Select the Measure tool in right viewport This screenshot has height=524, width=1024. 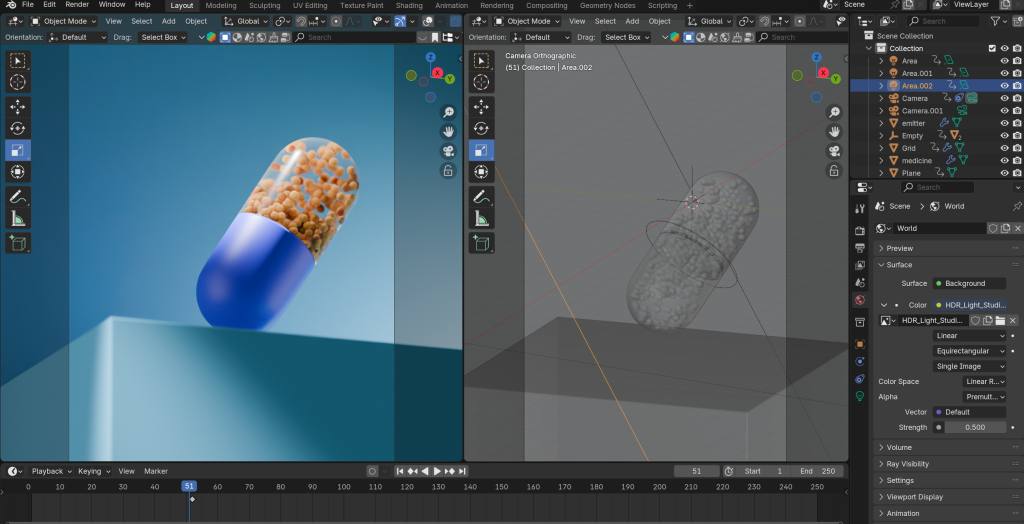tap(482, 219)
